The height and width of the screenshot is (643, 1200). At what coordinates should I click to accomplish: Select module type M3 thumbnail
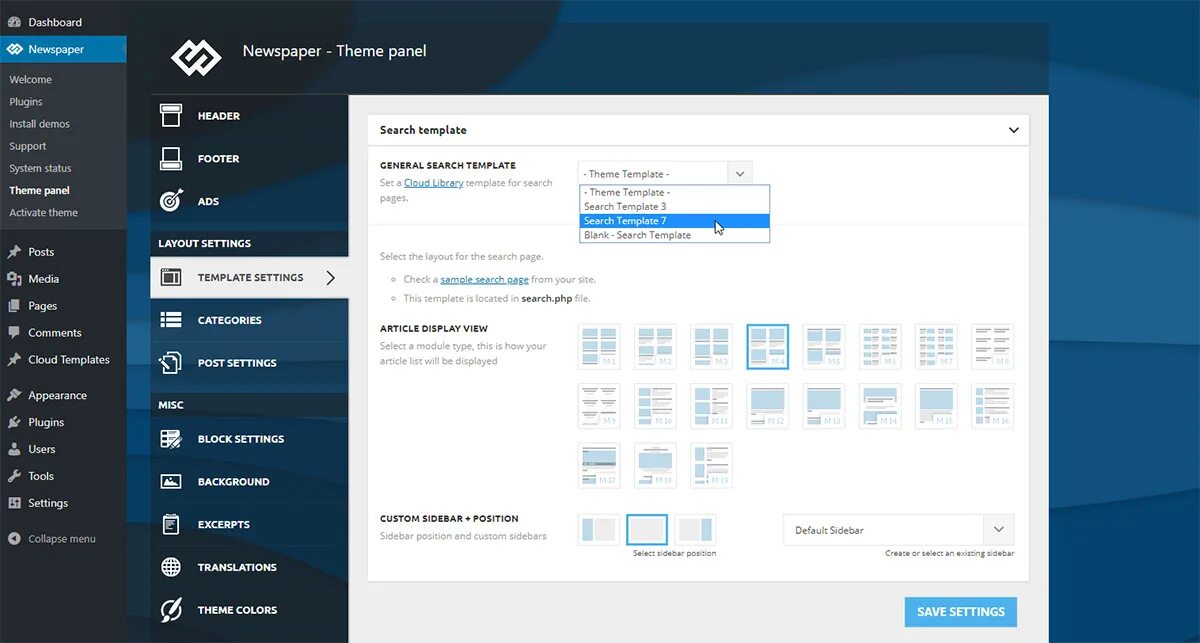coord(711,346)
